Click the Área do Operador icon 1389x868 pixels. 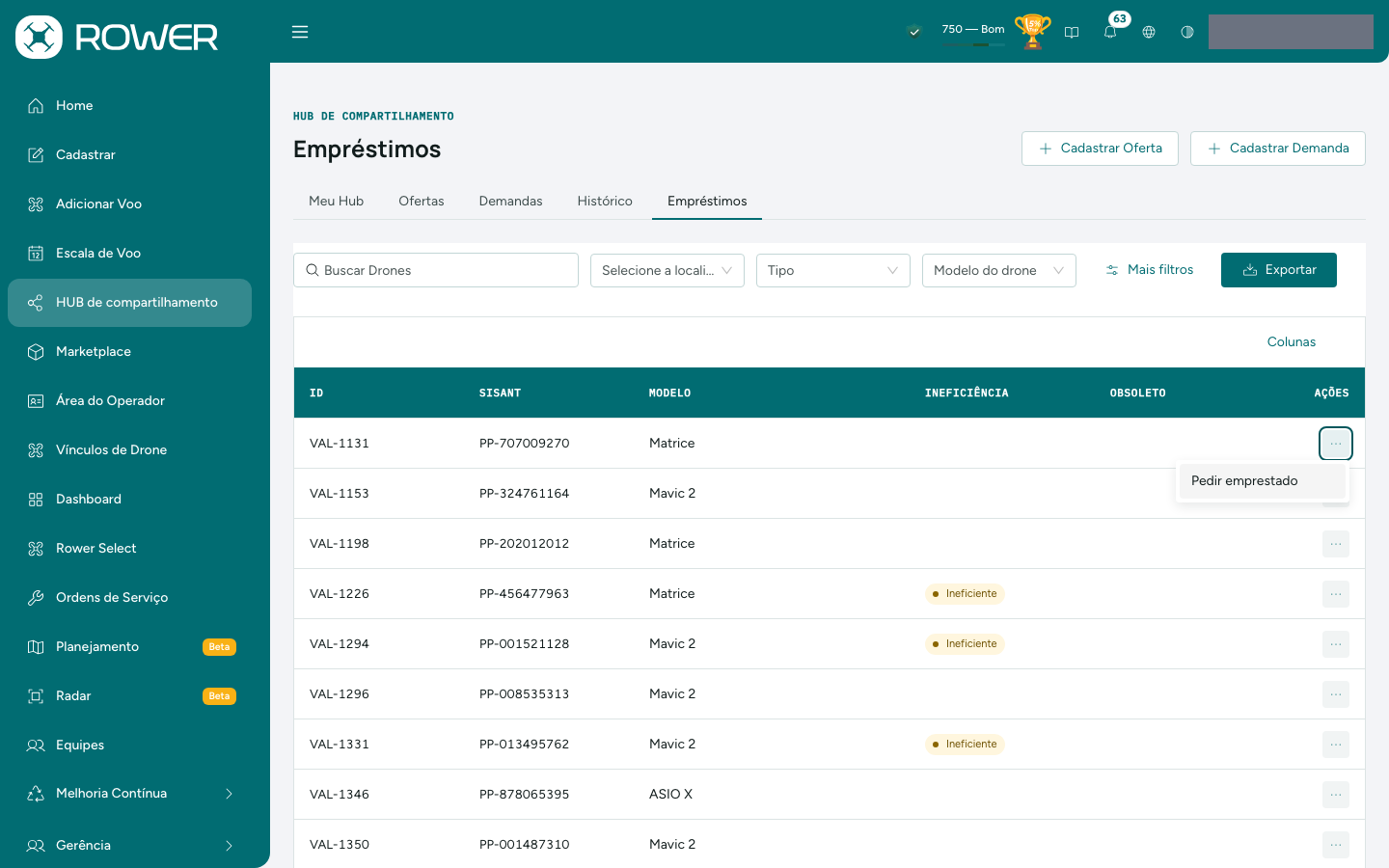point(36,400)
